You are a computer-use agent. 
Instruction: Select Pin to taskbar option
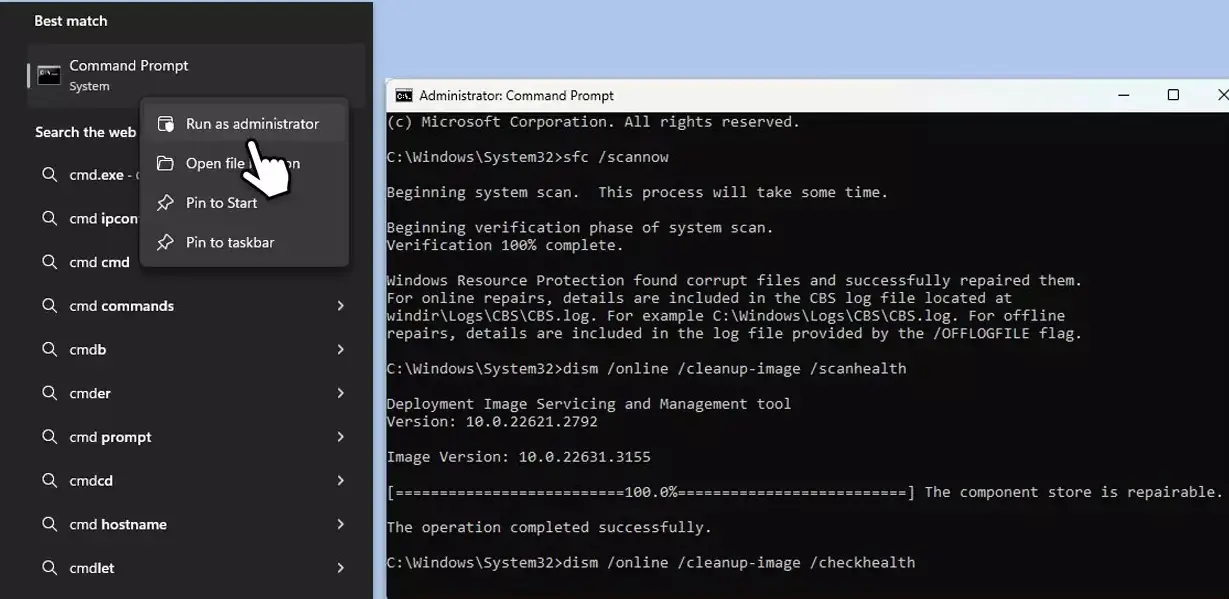click(x=244, y=242)
